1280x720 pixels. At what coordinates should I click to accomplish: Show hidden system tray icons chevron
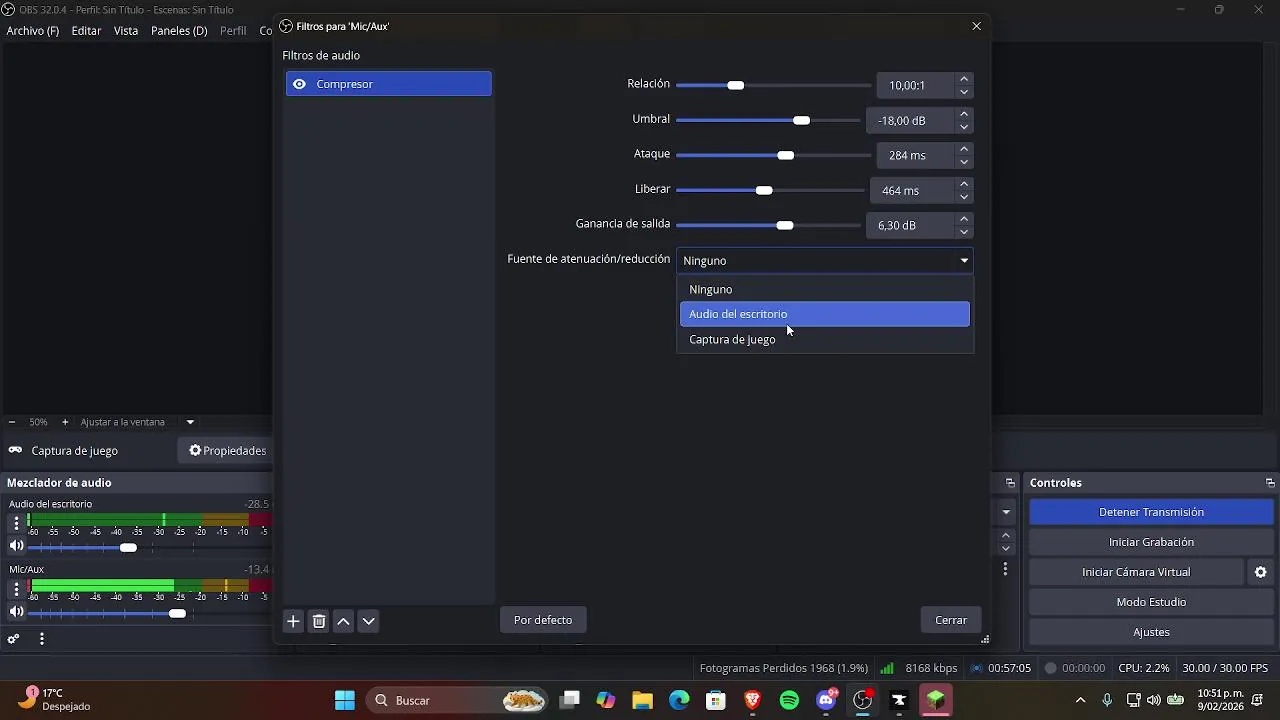[1080, 700]
